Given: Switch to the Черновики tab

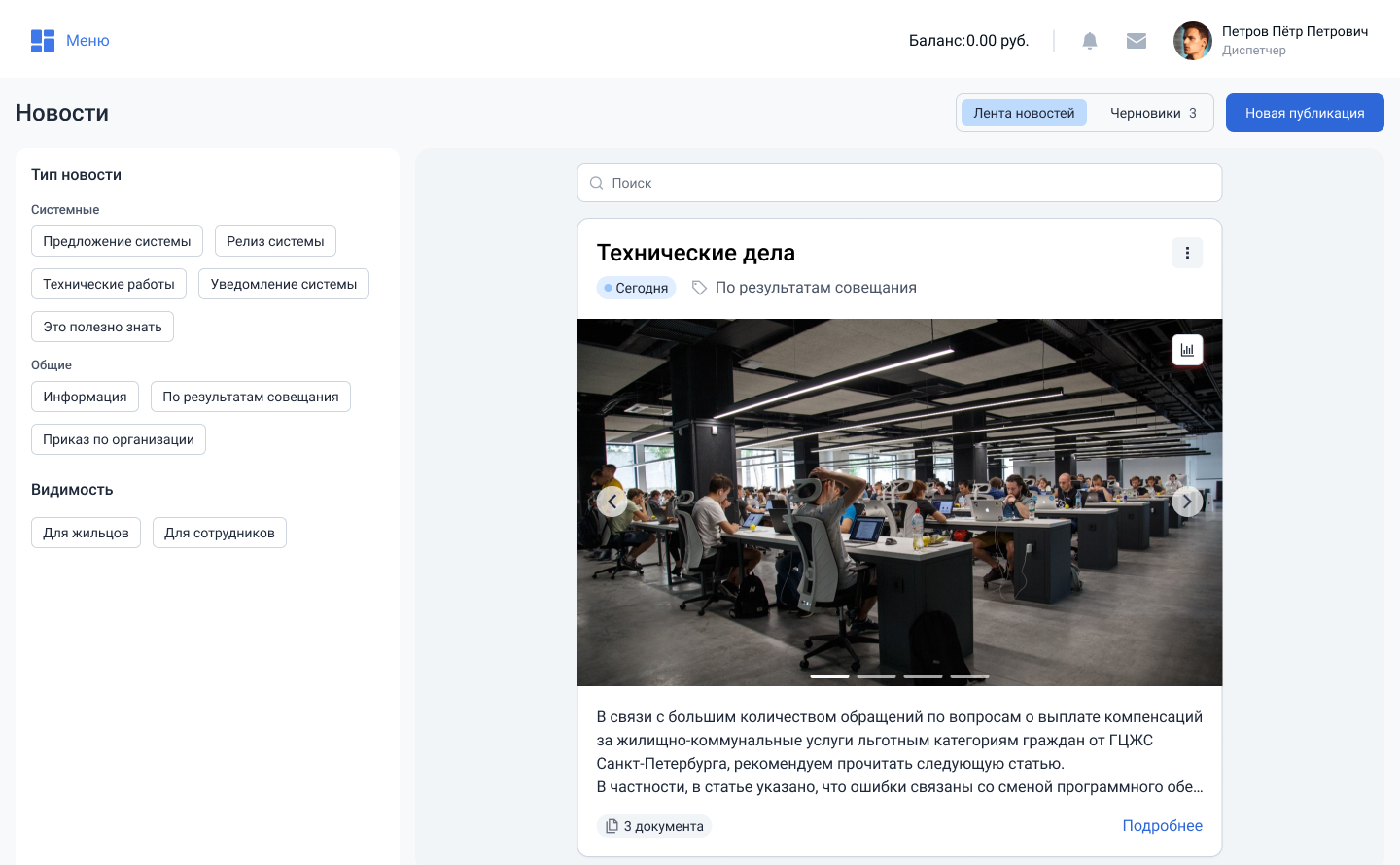Looking at the screenshot, I should click(1152, 113).
